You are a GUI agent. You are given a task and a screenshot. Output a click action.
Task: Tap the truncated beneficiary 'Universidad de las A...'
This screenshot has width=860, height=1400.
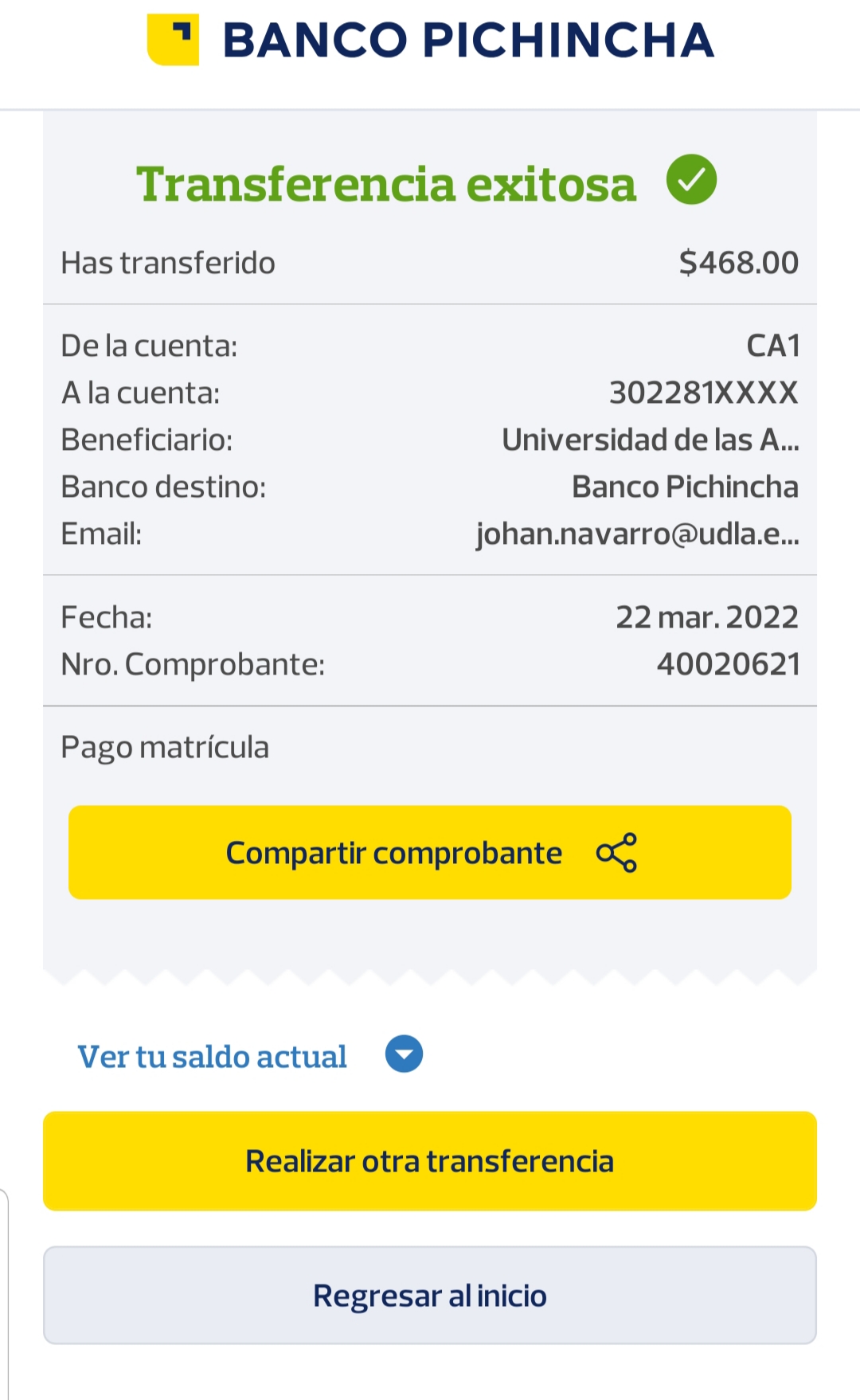pos(650,440)
